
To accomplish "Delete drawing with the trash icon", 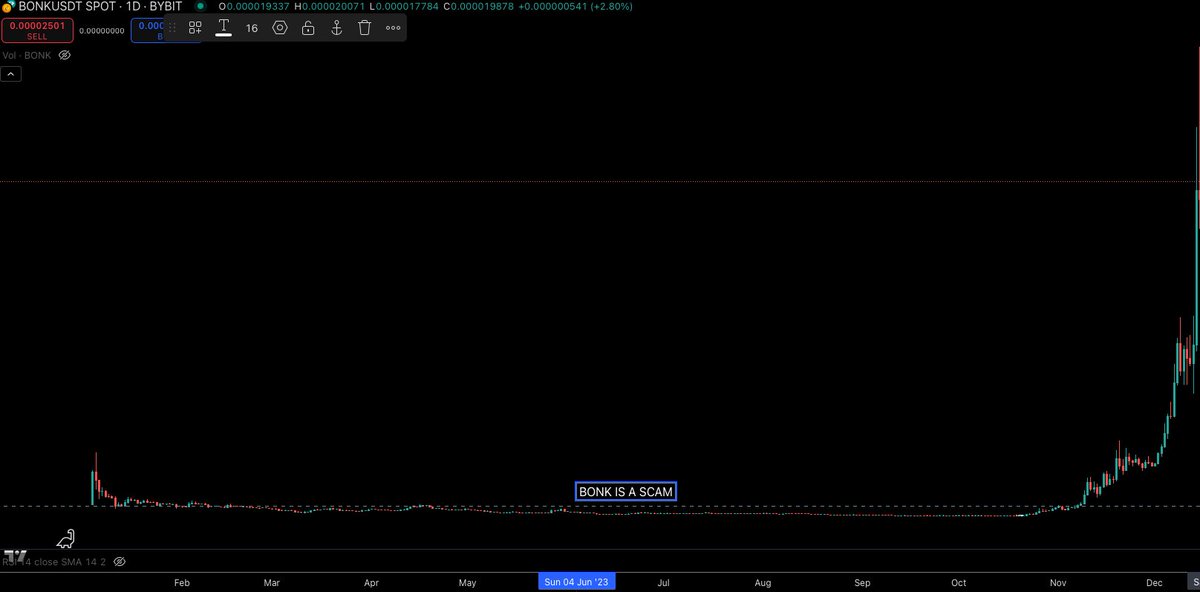I will [365, 28].
